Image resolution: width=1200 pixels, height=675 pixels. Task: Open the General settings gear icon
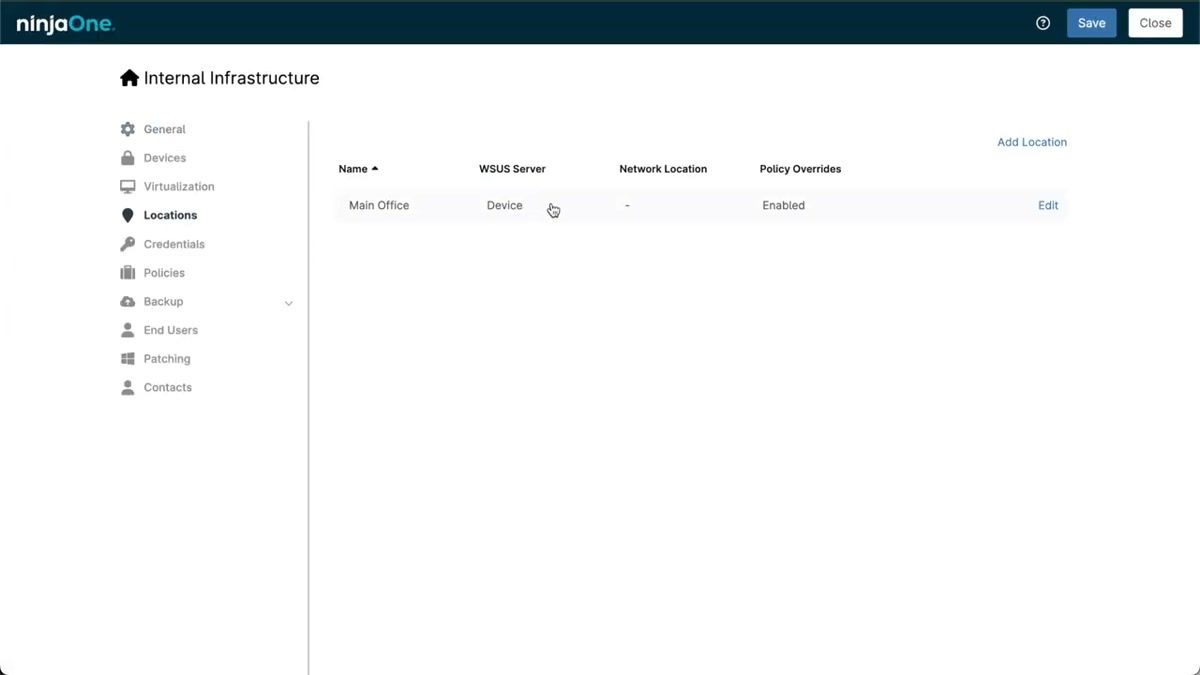coord(127,129)
